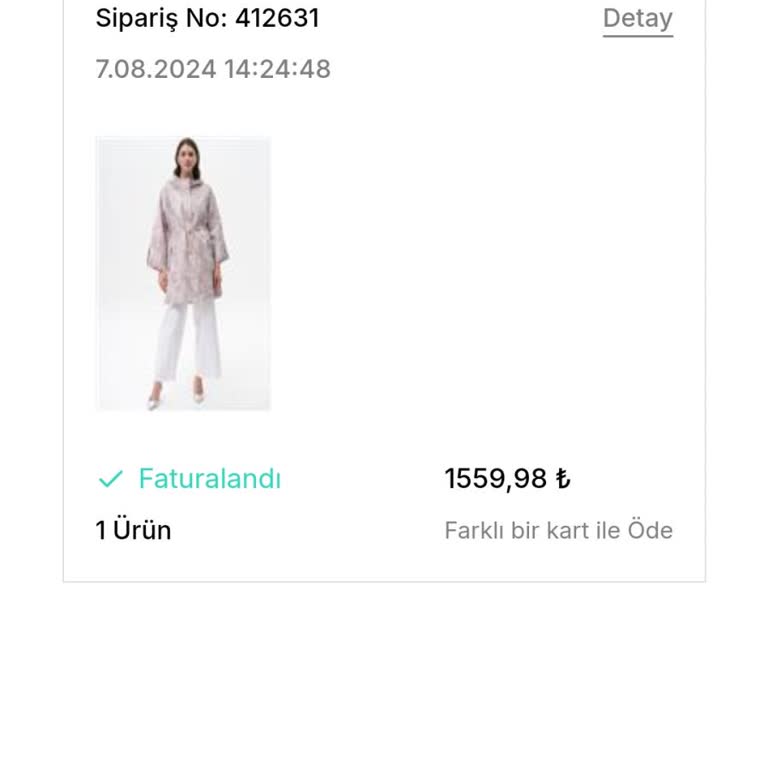
Task: Tap the model's face in product photo
Action: 186,156
